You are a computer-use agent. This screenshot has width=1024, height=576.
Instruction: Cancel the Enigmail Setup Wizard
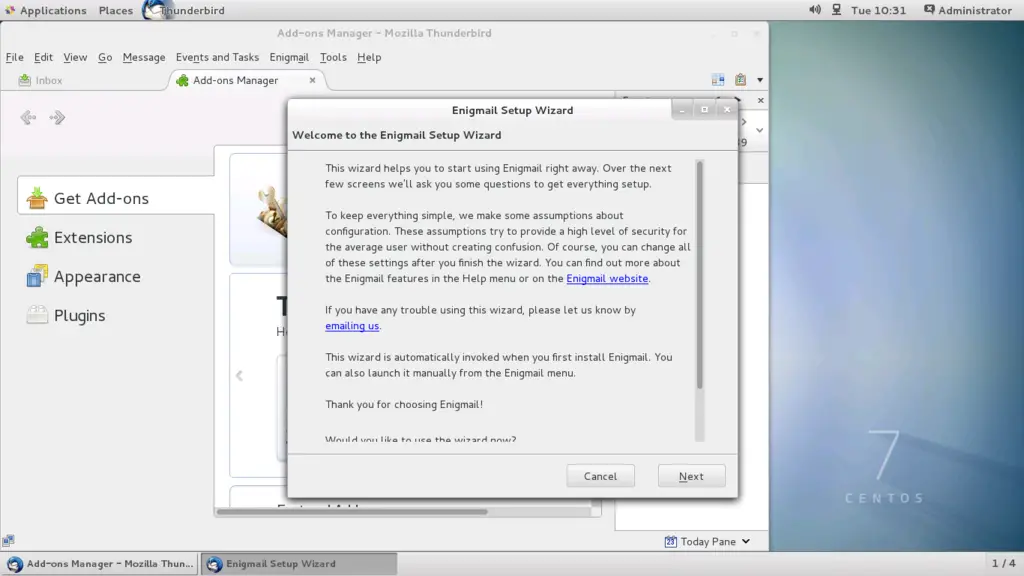(x=600, y=476)
